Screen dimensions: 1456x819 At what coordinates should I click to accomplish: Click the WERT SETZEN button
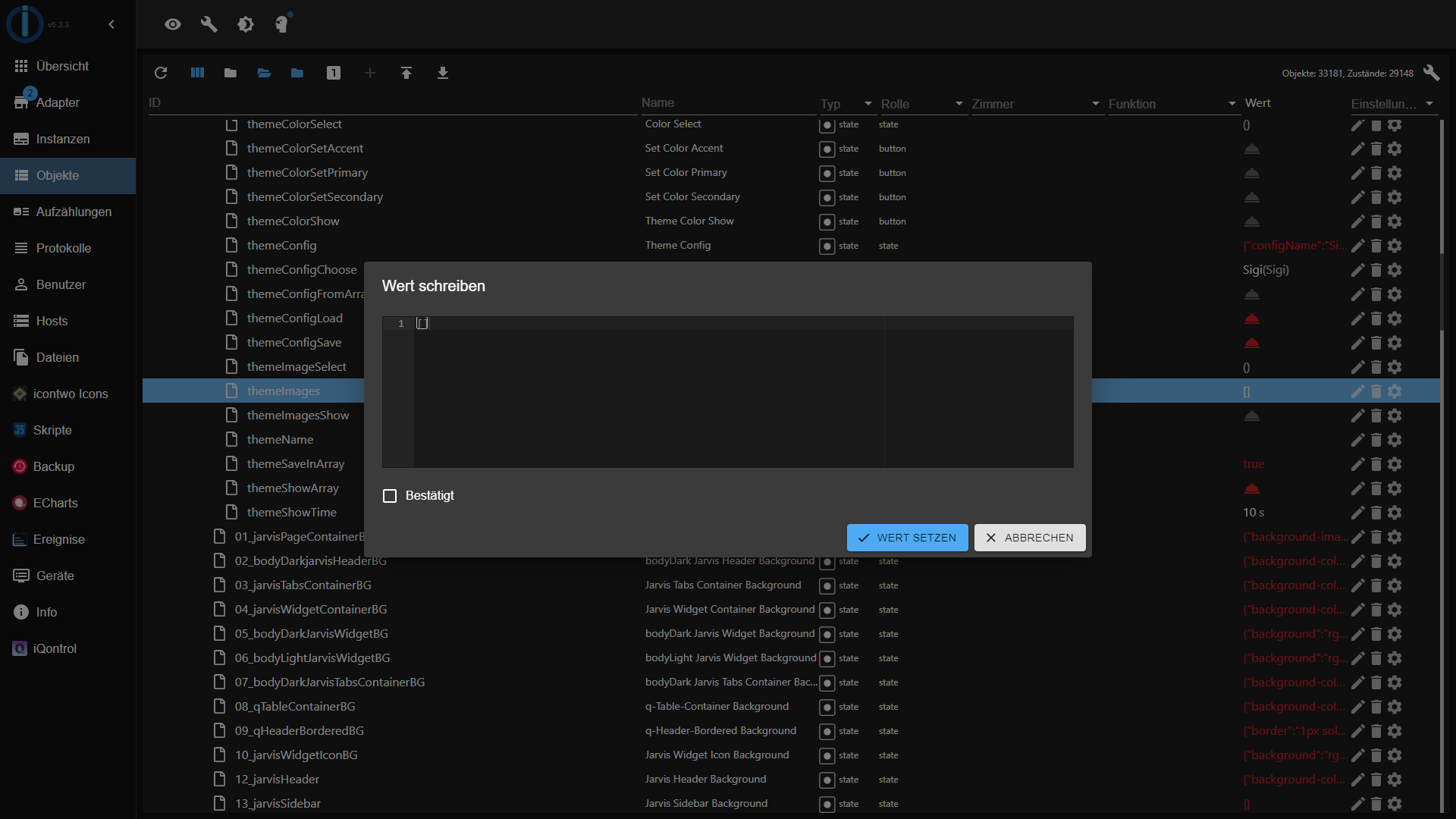907,538
